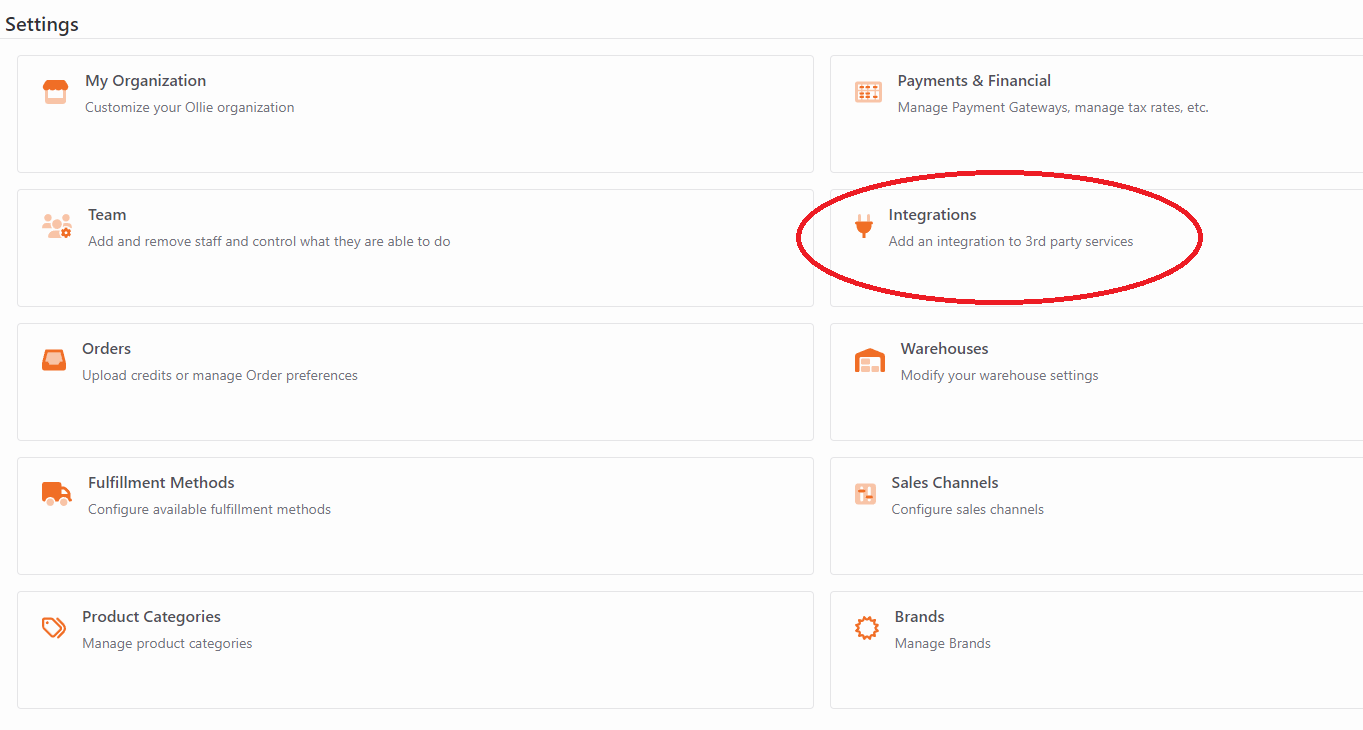Select the Team settings heading
The height and width of the screenshot is (730, 1363).
pyautogui.click(x=107, y=215)
